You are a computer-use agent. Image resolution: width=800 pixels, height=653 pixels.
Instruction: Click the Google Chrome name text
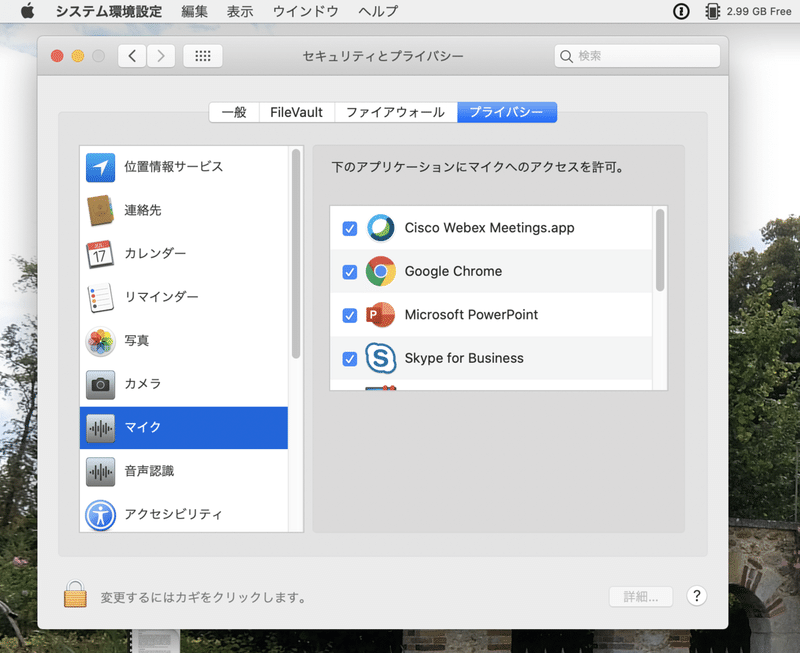[453, 271]
